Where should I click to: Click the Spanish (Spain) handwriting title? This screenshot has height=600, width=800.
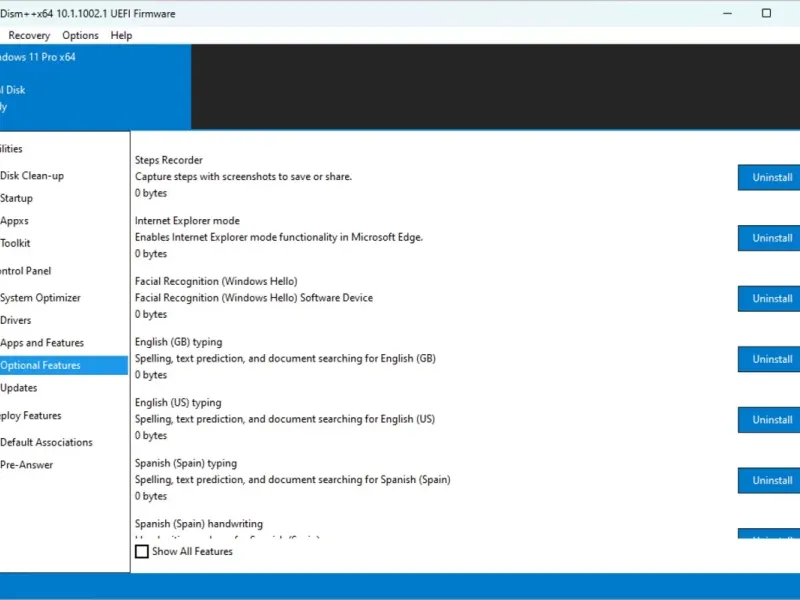pyautogui.click(x=199, y=524)
